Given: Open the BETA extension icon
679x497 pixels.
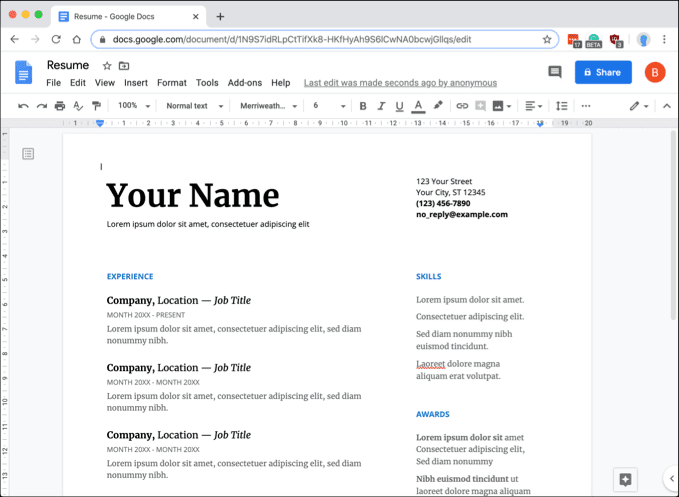Looking at the screenshot, I should 594,40.
